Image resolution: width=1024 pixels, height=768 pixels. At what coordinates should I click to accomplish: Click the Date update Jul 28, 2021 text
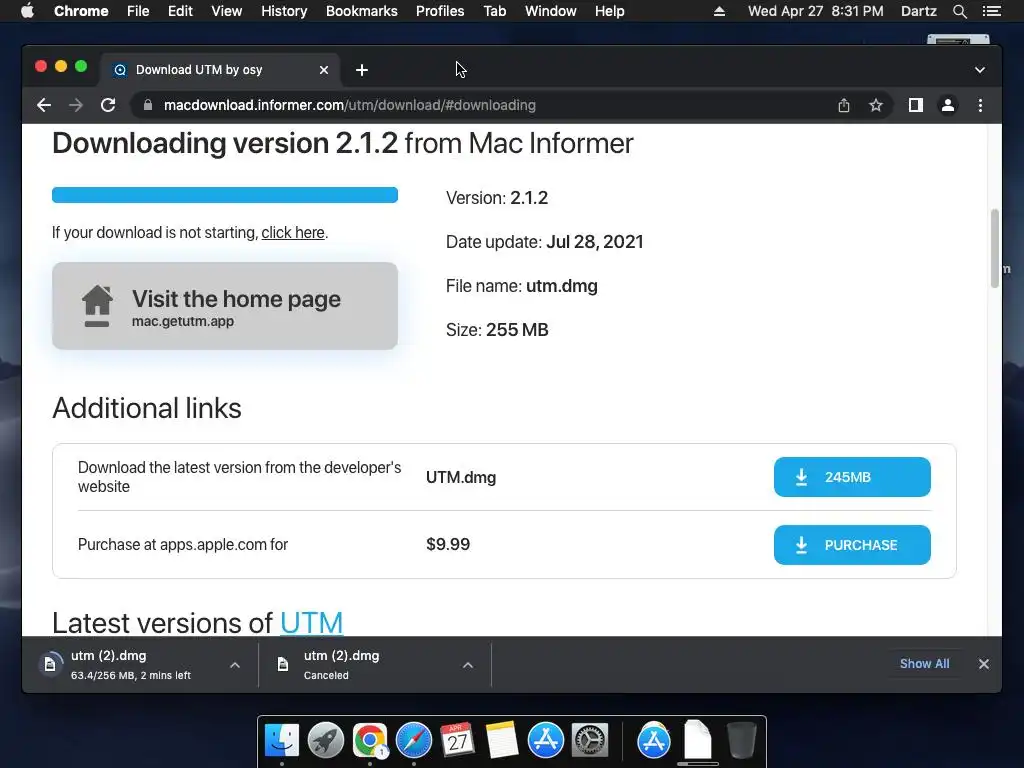545,242
